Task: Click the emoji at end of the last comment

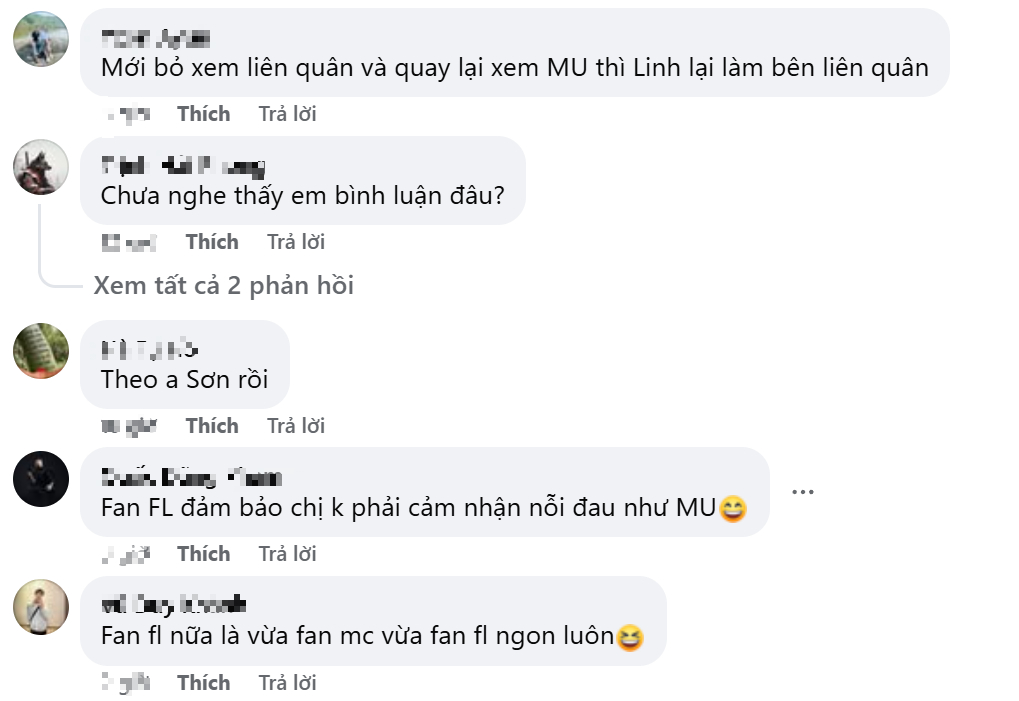Action: [x=629, y=638]
